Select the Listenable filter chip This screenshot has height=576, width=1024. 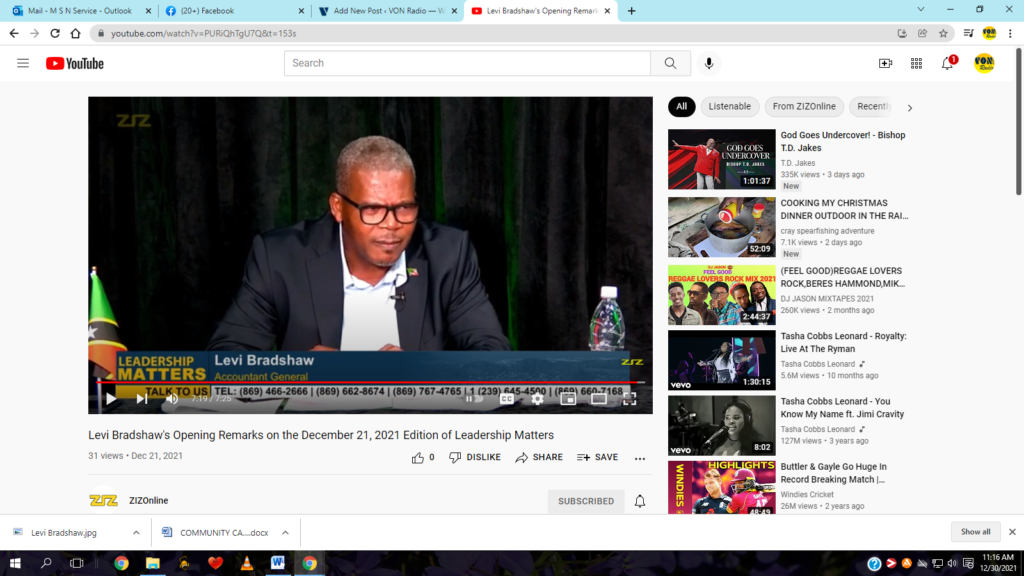click(x=729, y=107)
